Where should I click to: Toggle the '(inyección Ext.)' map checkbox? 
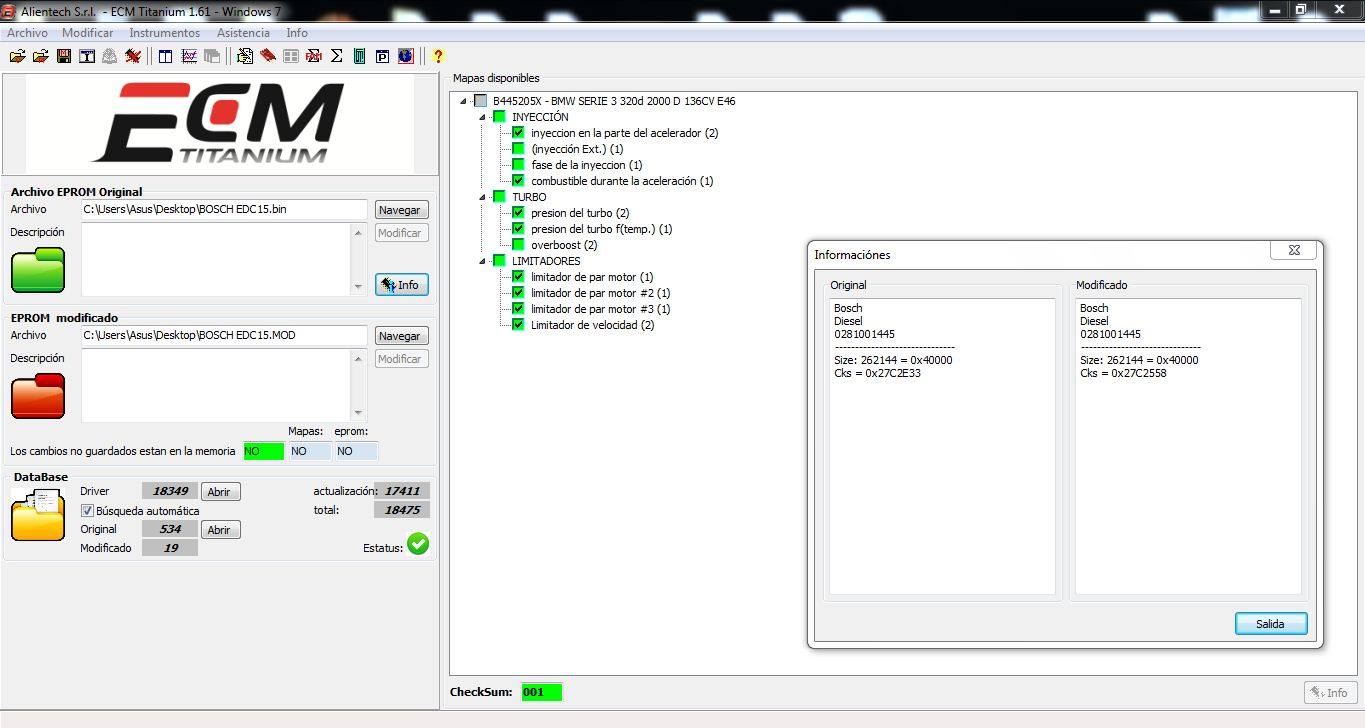point(518,149)
